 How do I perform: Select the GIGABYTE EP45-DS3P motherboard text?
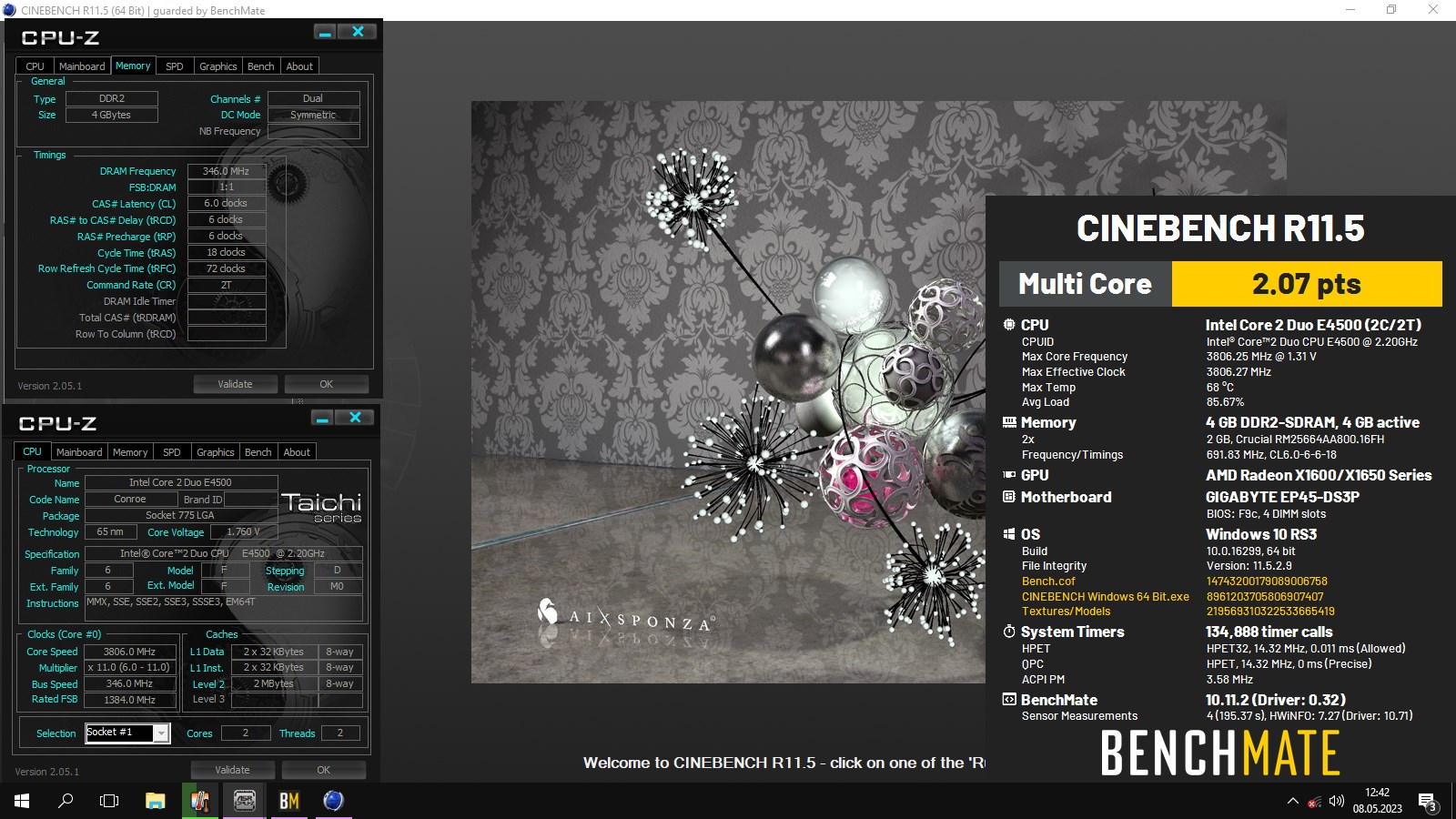pos(1282,497)
